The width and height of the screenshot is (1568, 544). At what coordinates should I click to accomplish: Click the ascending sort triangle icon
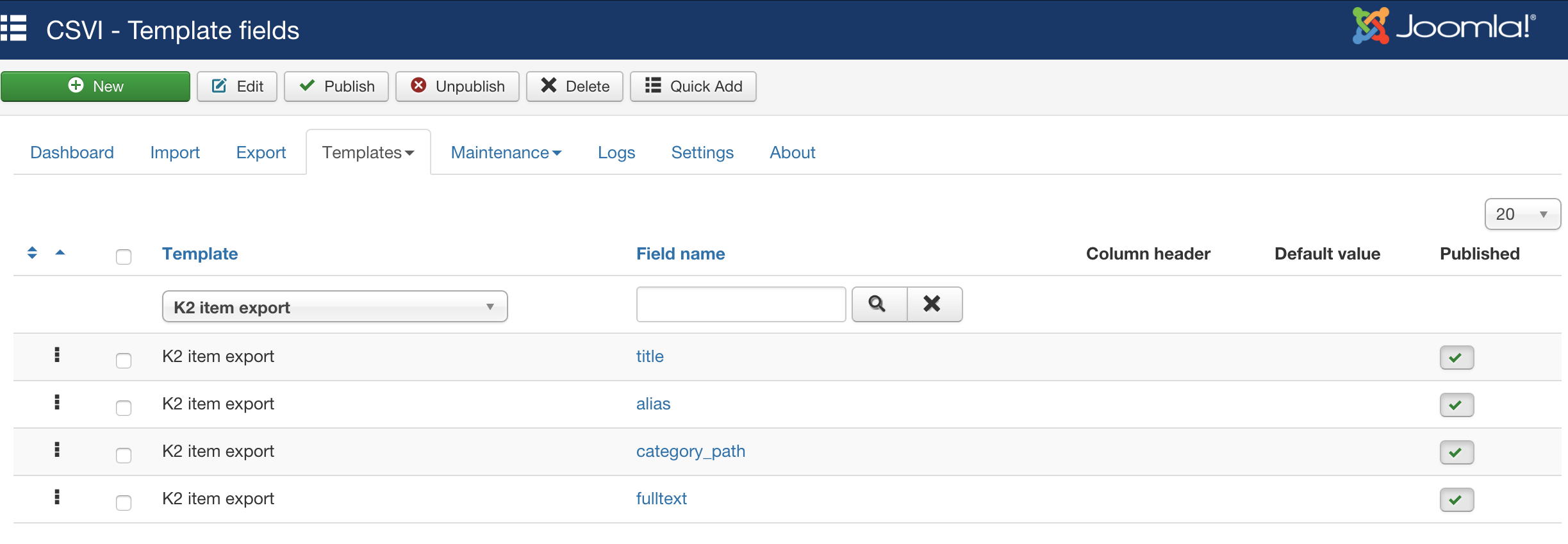coord(60,252)
